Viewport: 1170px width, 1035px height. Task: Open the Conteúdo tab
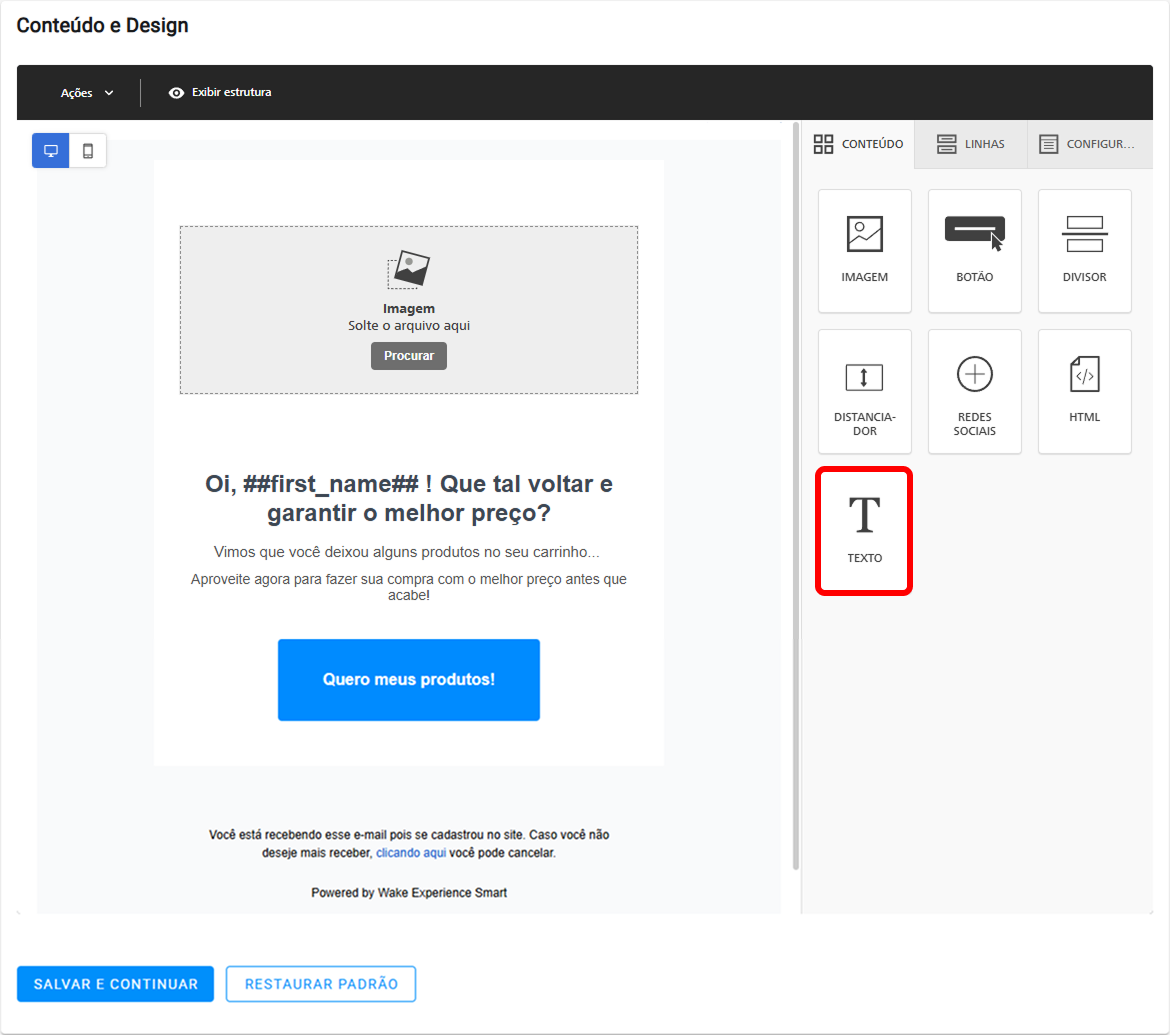click(858, 144)
